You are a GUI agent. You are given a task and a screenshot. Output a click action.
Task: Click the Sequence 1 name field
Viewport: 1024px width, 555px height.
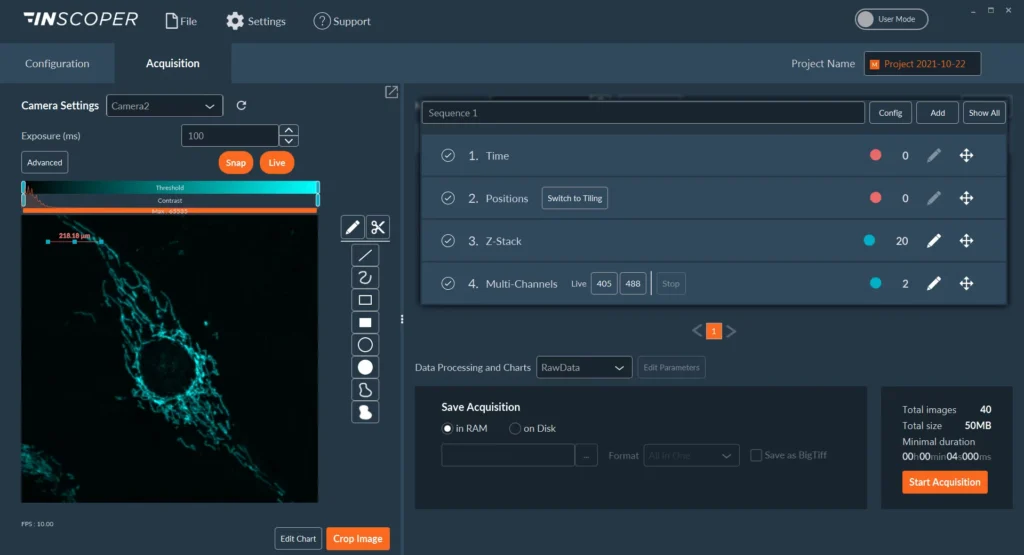pyautogui.click(x=642, y=113)
